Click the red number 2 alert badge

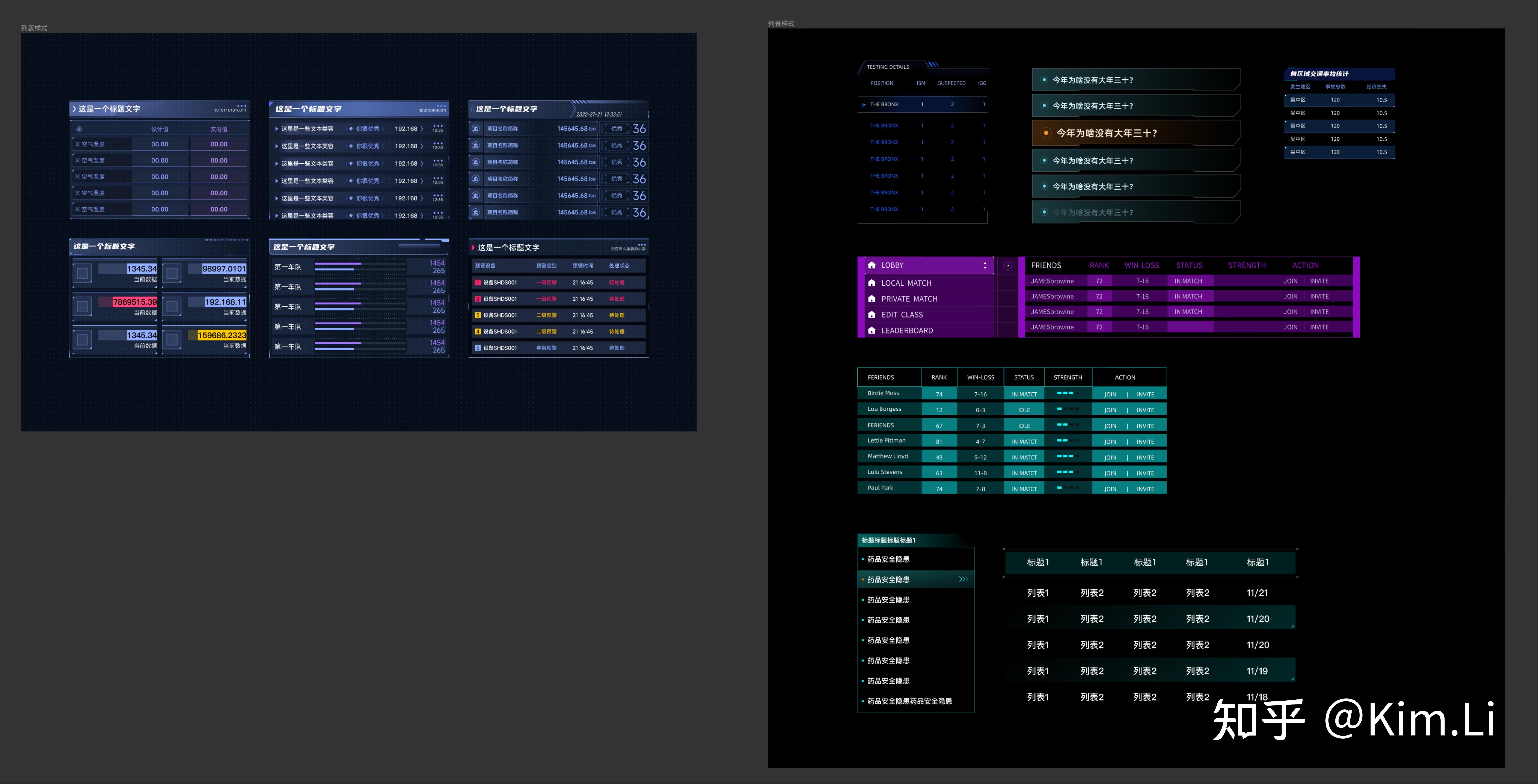click(x=478, y=299)
